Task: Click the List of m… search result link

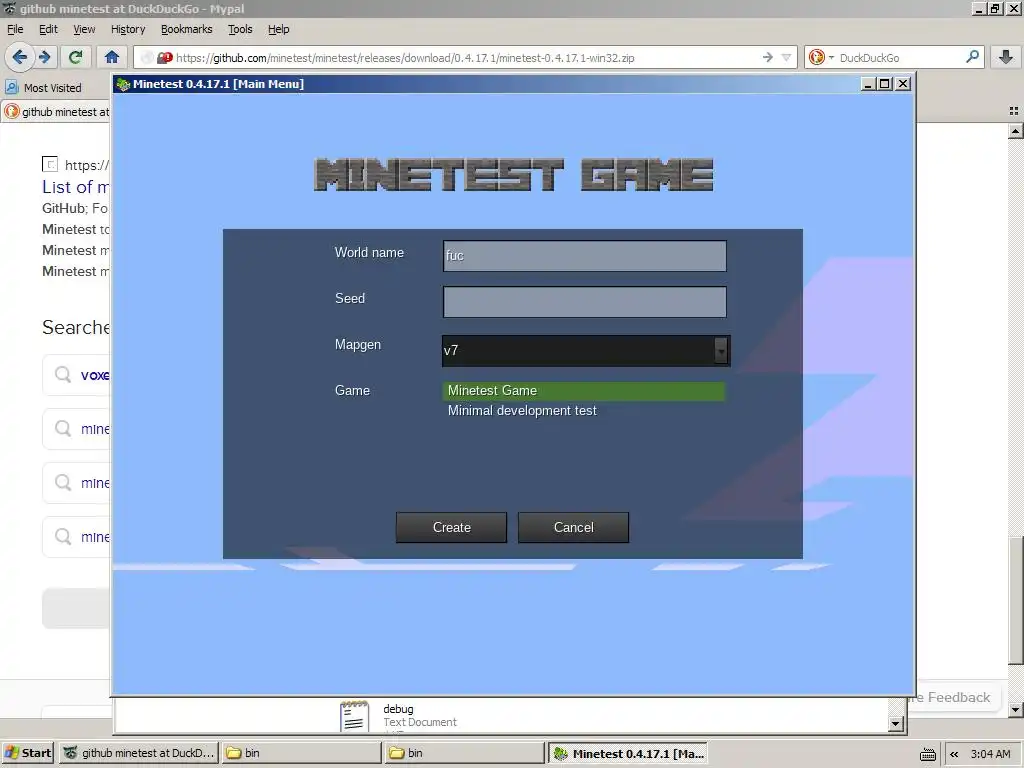Action: pos(76,187)
